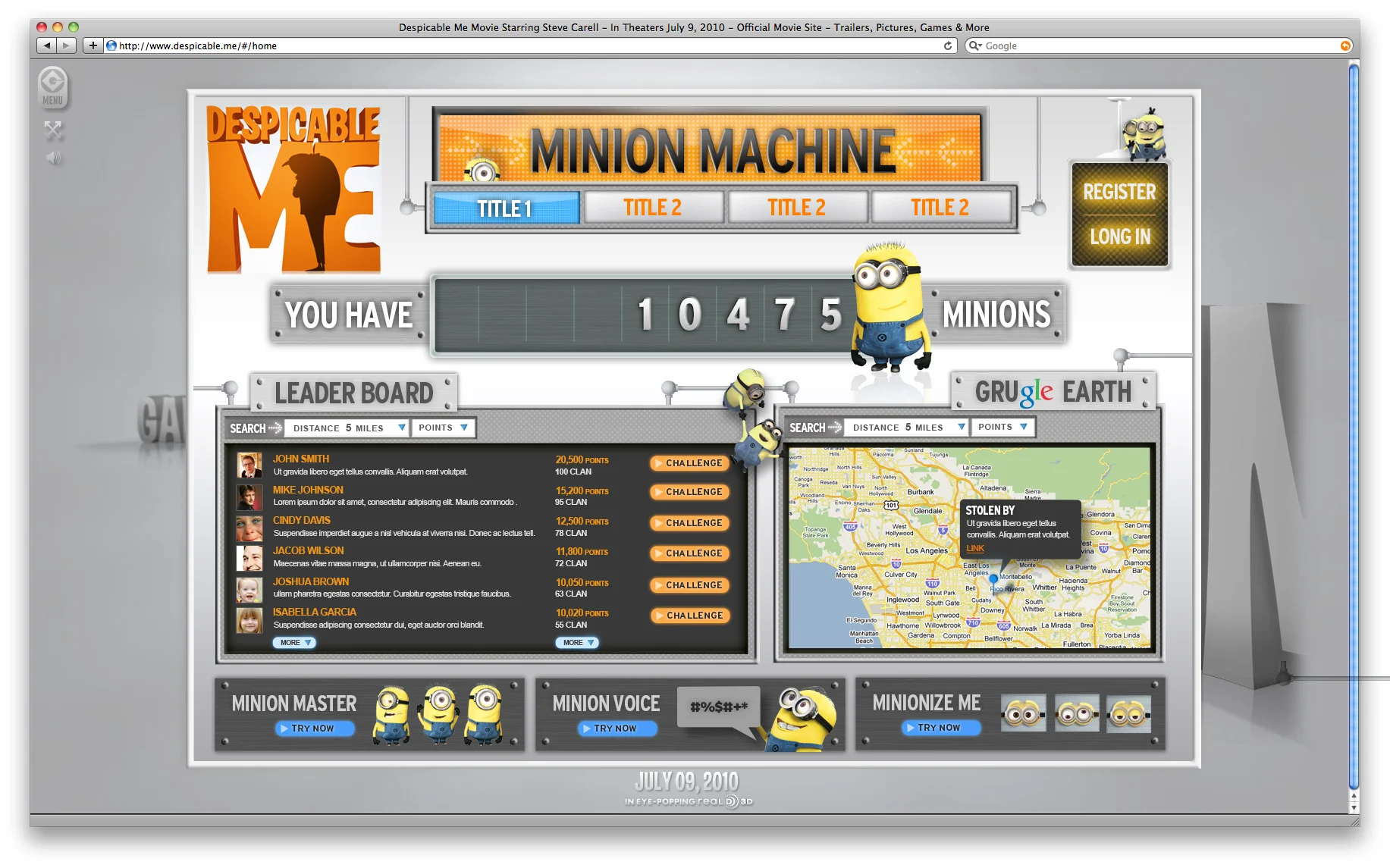Click the Minion Voice speech bubble
Image resolution: width=1390 pixels, height=868 pixels.
tap(718, 708)
